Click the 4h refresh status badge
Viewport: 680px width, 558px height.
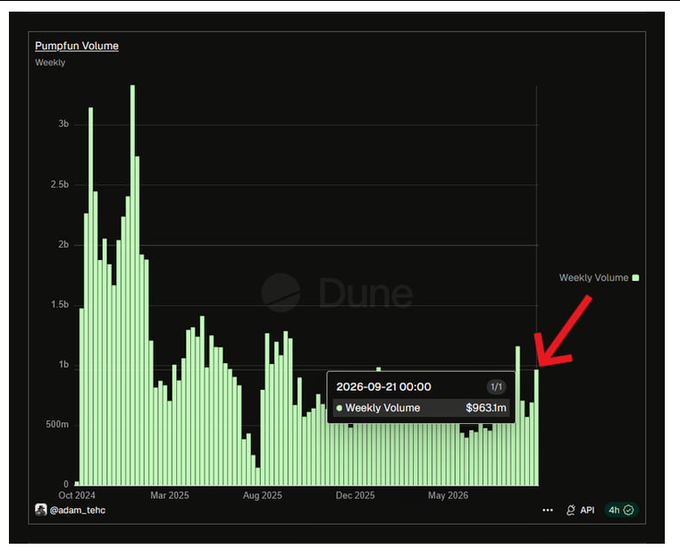point(621,510)
